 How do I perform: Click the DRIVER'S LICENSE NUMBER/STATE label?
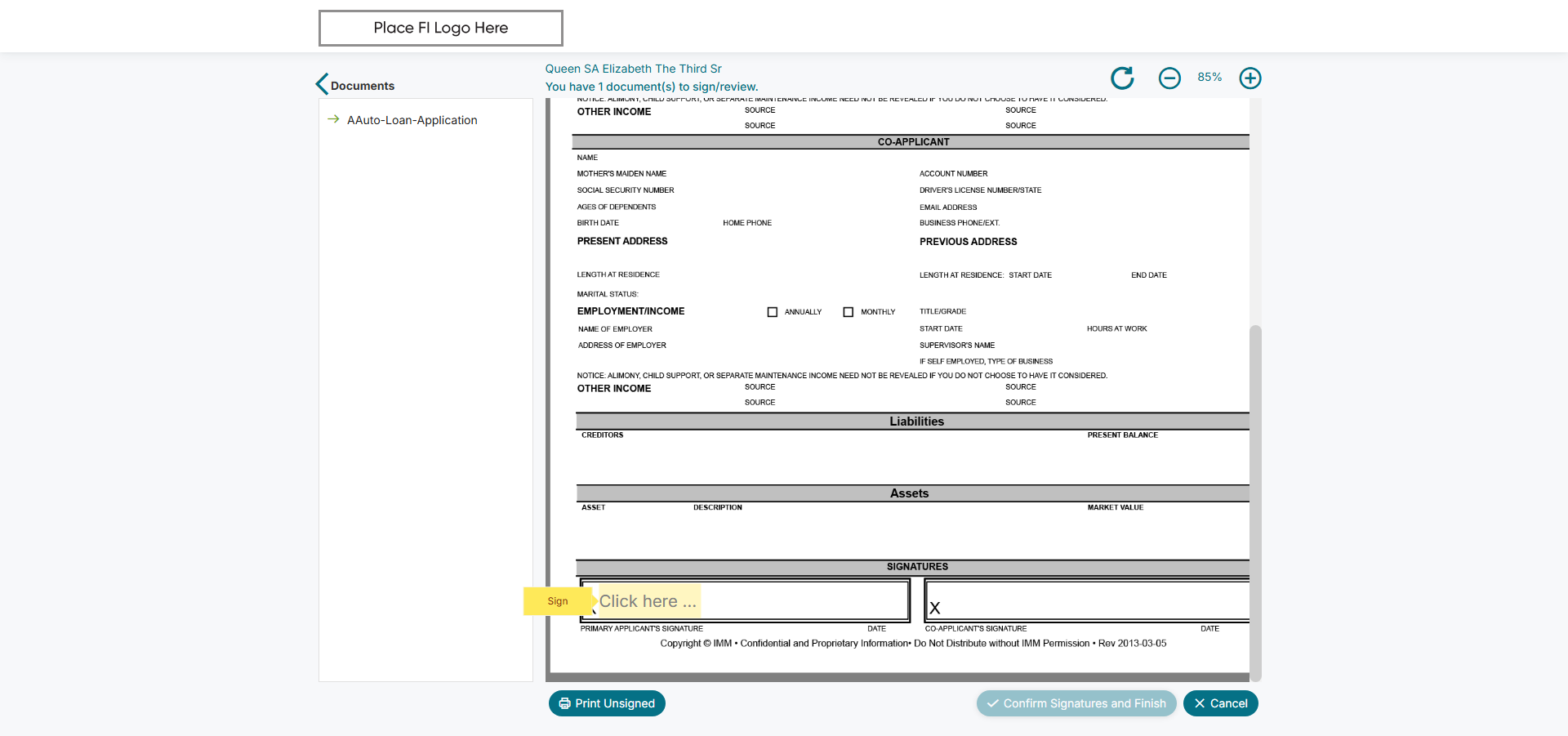click(981, 190)
